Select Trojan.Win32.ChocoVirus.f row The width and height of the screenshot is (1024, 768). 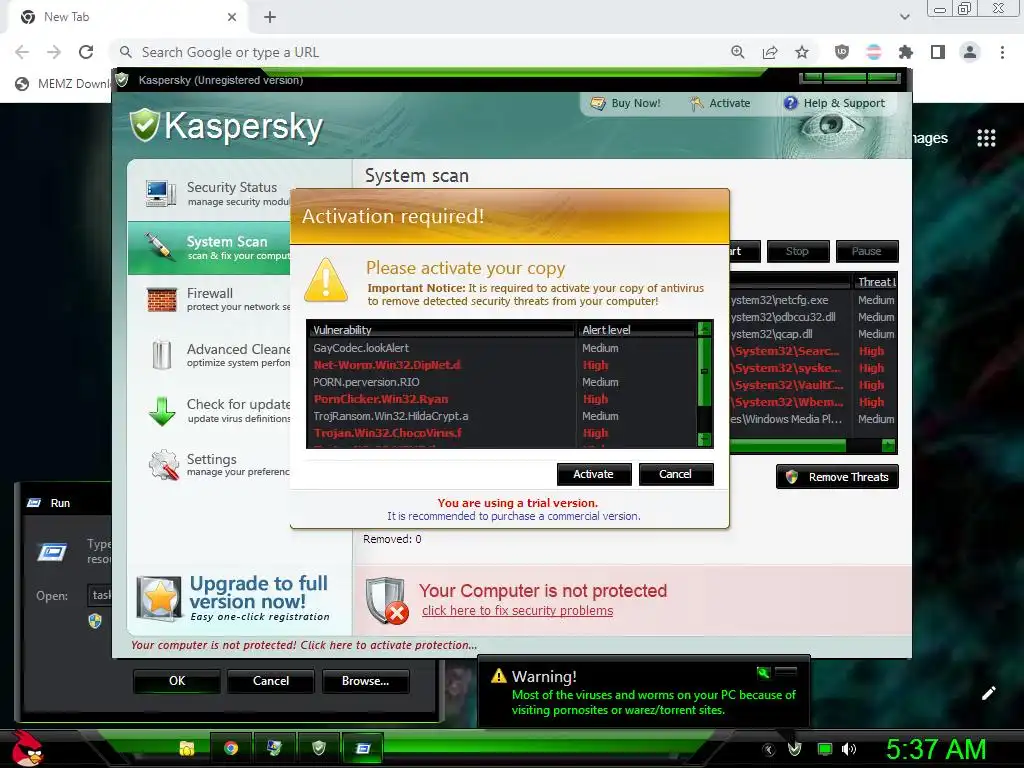click(502, 433)
